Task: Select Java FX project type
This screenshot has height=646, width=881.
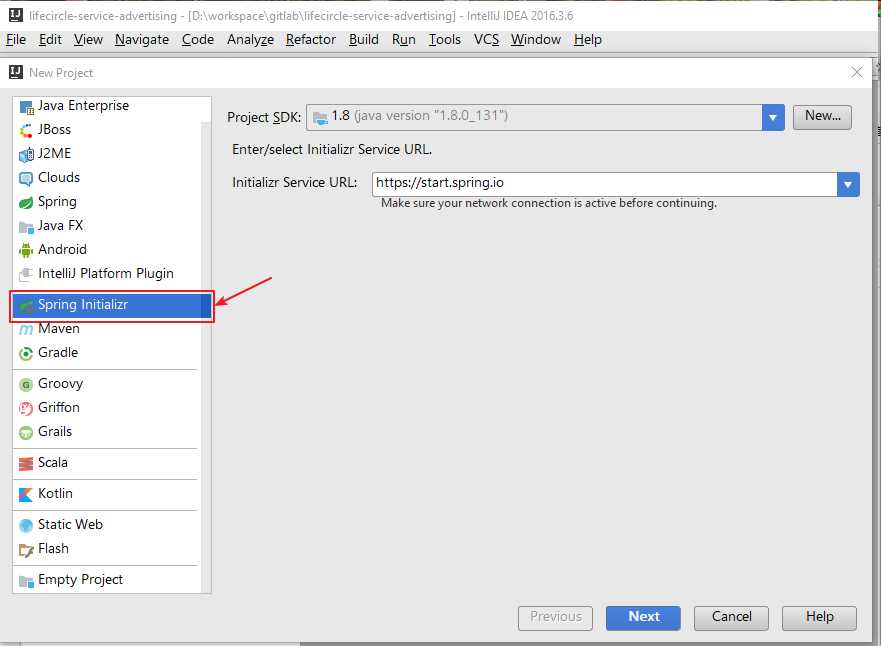Action: click(x=107, y=226)
